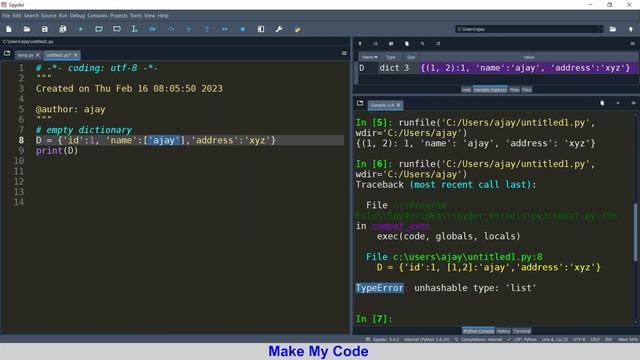Open a file with the folder icon
The height and width of the screenshot is (360, 640).
[x=27, y=29]
